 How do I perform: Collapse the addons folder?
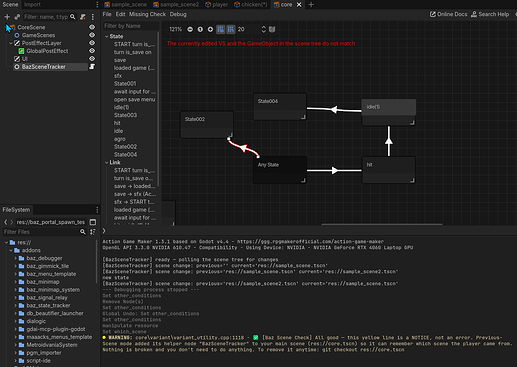11,250
